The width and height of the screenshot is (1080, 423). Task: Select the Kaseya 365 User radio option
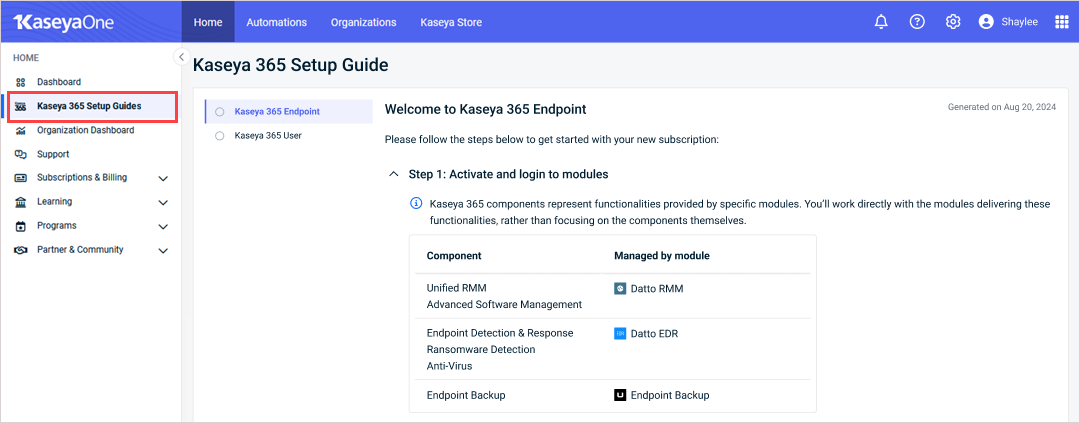coord(220,136)
